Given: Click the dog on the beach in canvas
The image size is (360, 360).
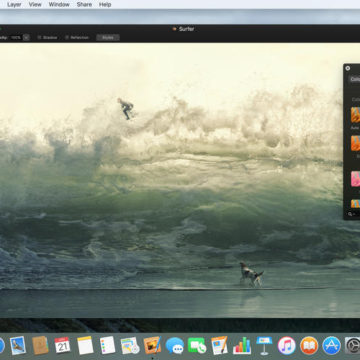Looking at the screenshot, I should tap(251, 274).
